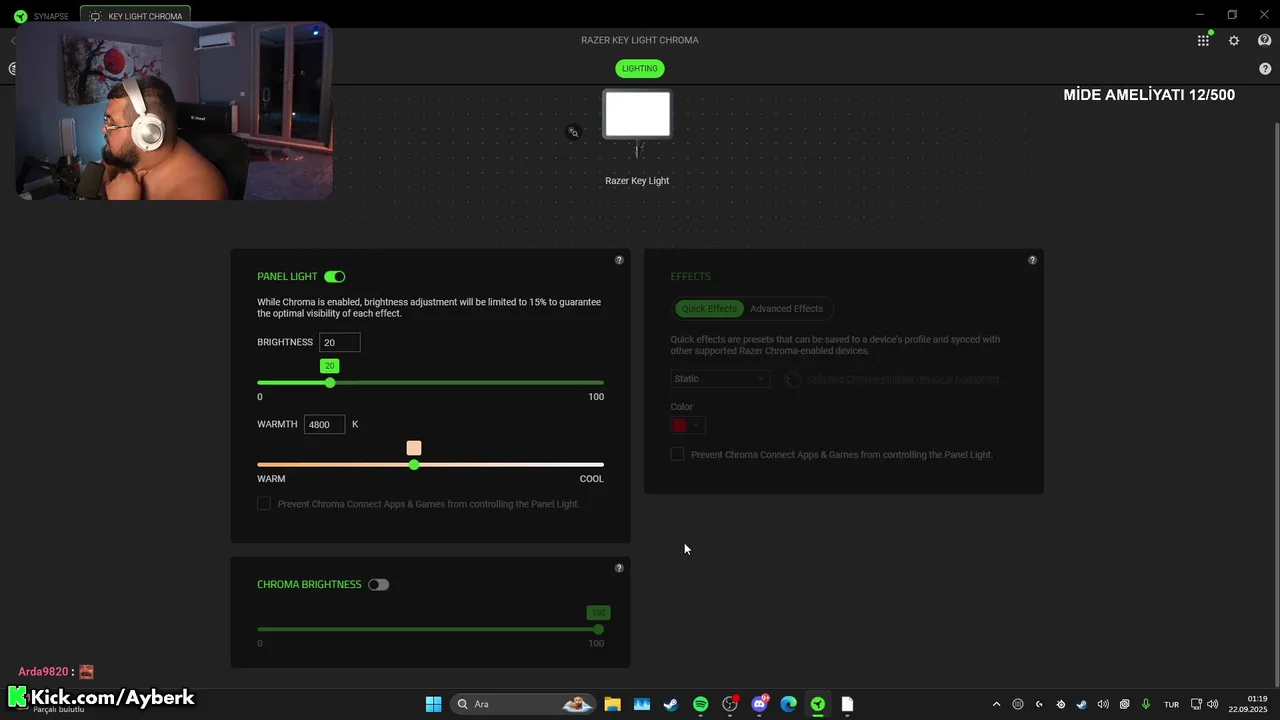Click the Steam icon in system tray
The width and height of the screenshot is (1280, 720).
1081,704
